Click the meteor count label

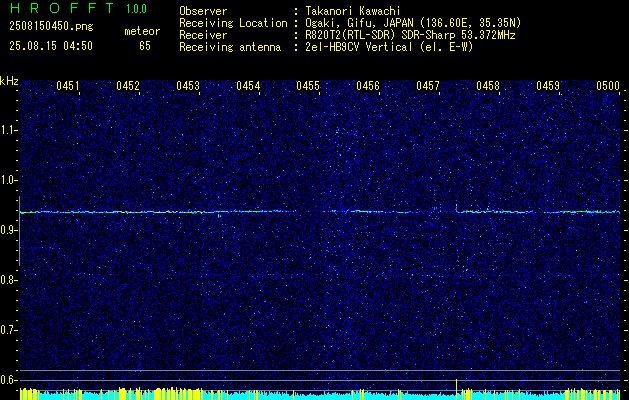pyautogui.click(x=142, y=31)
